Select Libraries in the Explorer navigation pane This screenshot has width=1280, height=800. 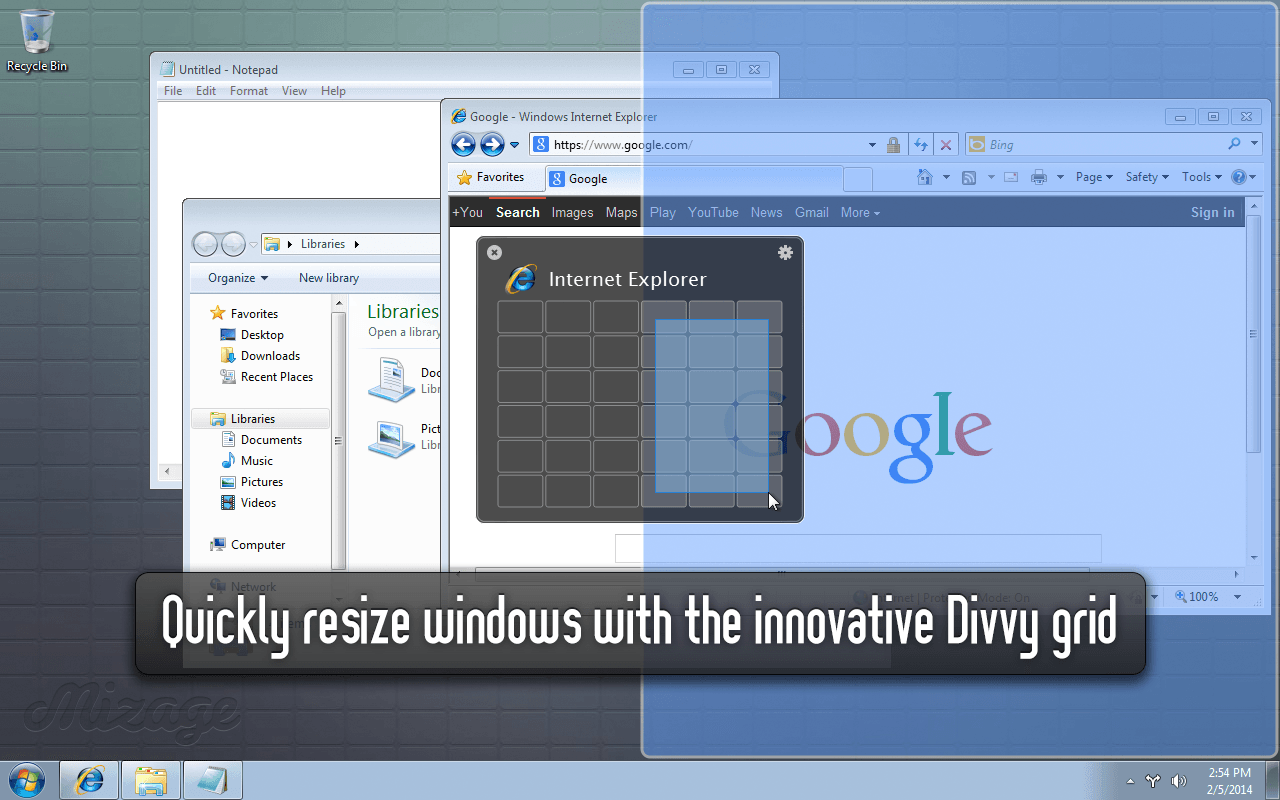pos(253,419)
